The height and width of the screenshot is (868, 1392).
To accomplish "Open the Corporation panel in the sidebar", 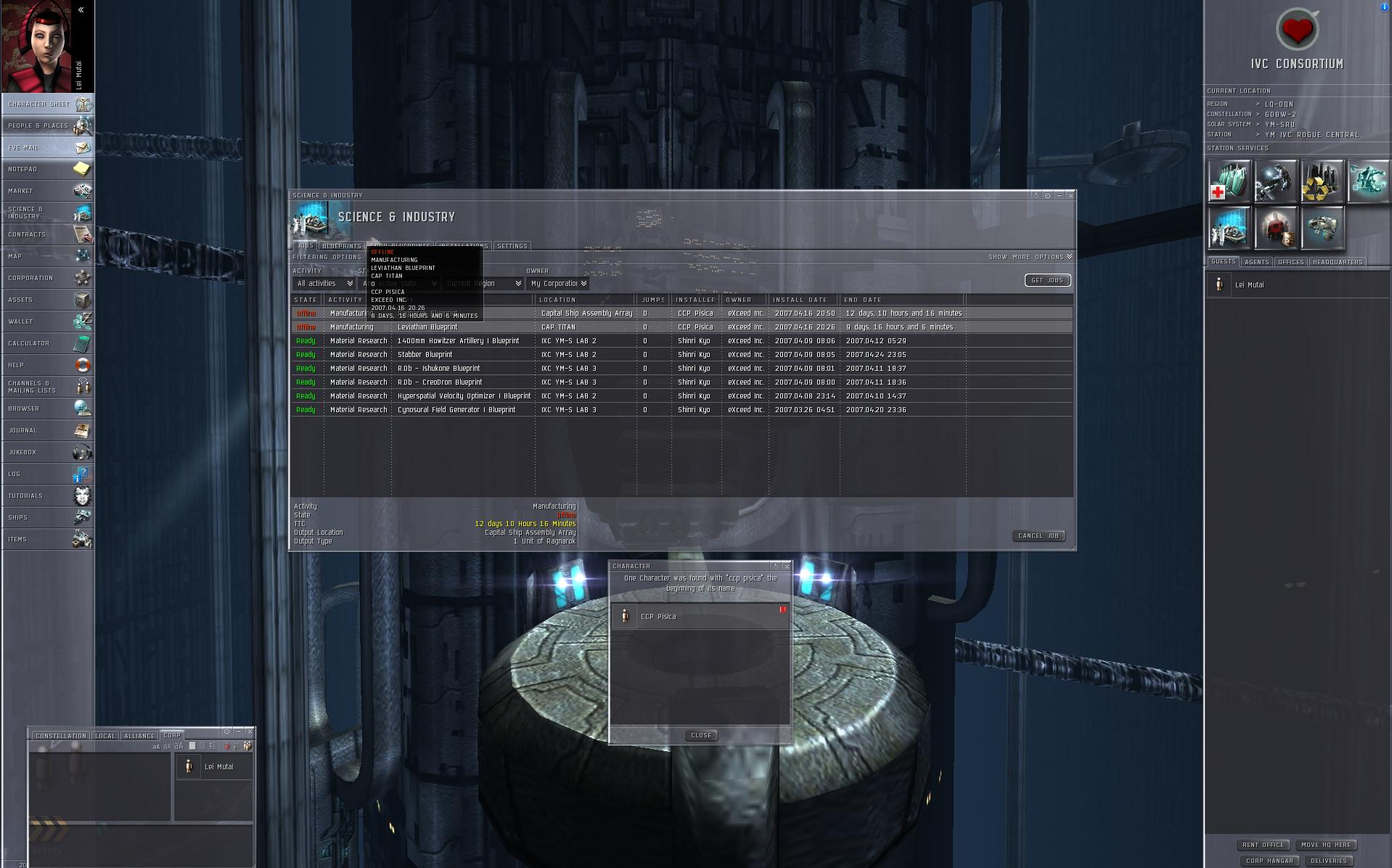I will click(47, 278).
